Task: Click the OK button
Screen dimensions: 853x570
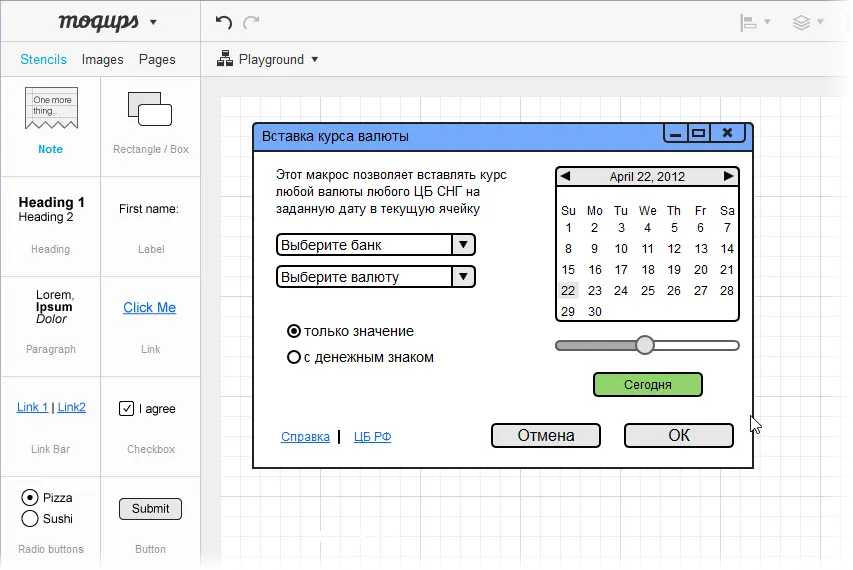Action: tap(678, 436)
